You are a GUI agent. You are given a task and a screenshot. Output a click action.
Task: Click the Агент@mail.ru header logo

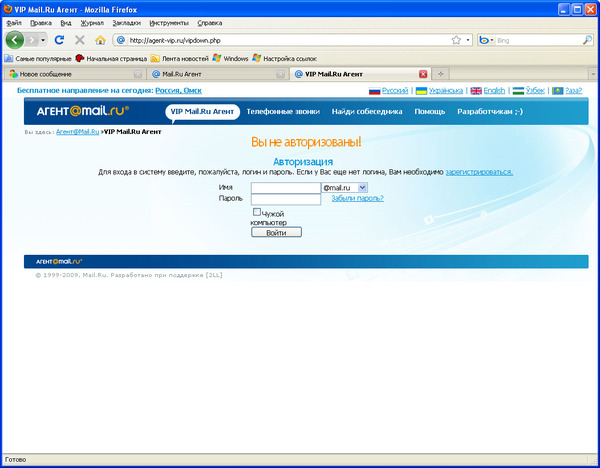[x=83, y=111]
